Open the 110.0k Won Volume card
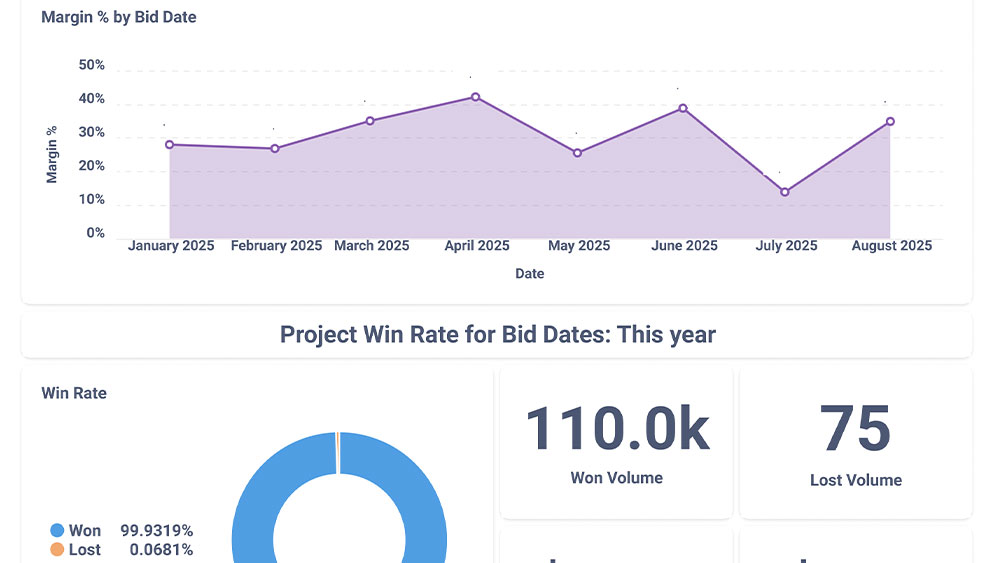1000x563 pixels. [616, 442]
